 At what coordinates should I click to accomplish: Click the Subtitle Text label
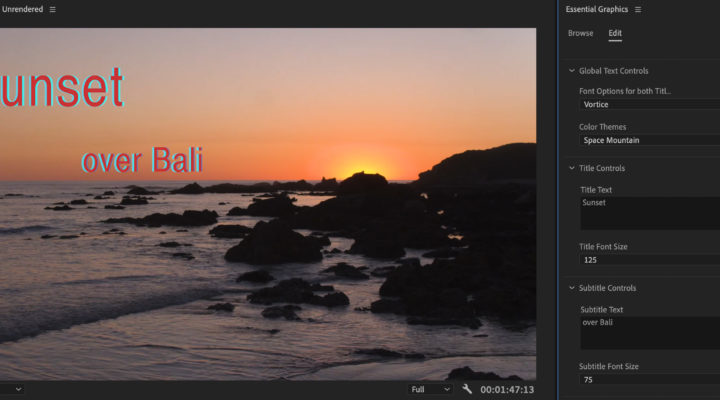point(602,310)
